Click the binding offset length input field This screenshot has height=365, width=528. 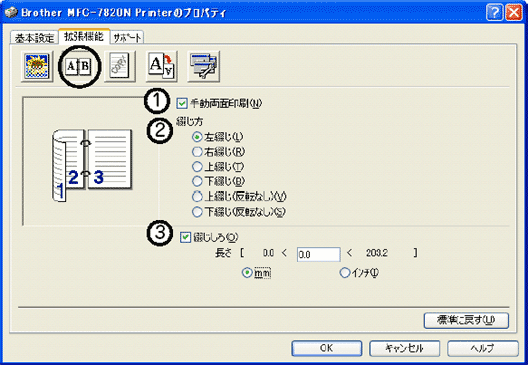point(318,254)
